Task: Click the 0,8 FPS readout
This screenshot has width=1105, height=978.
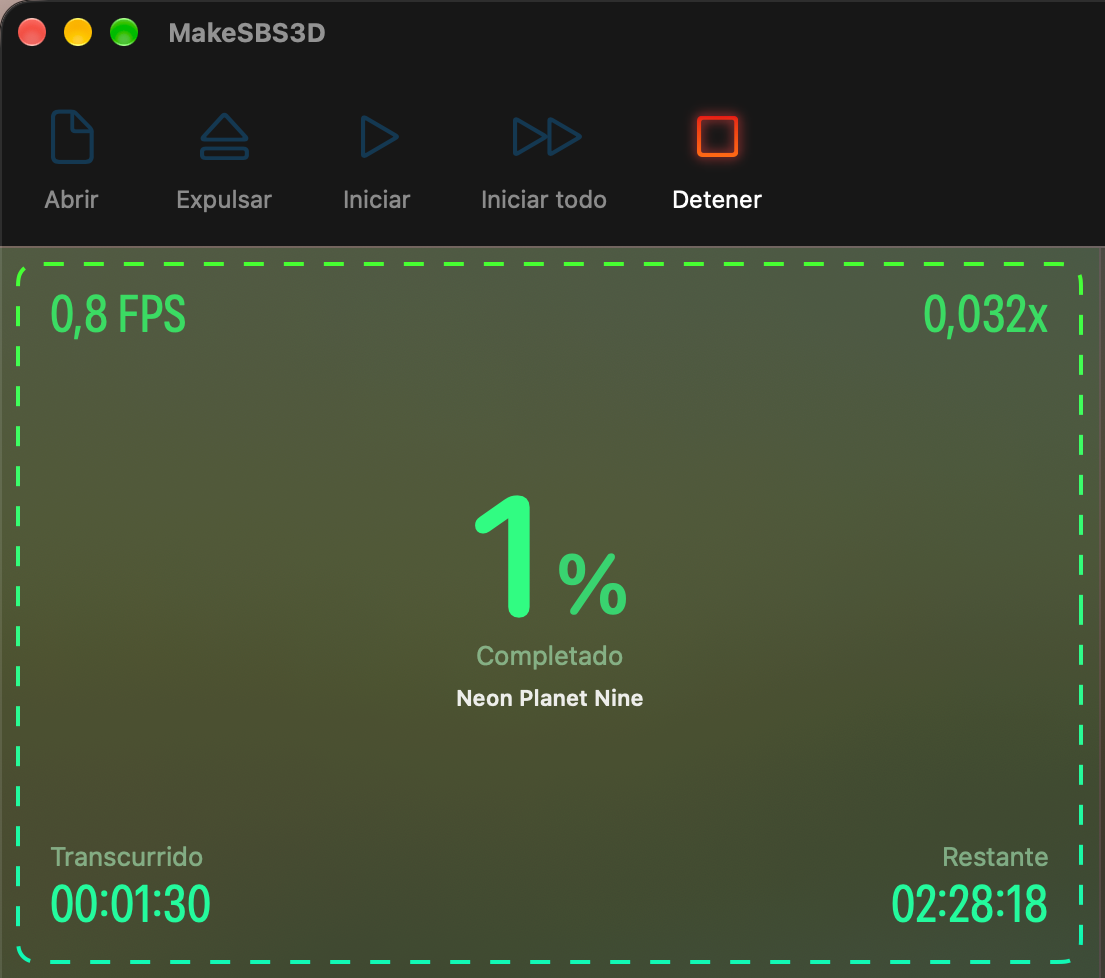Action: pos(118,314)
